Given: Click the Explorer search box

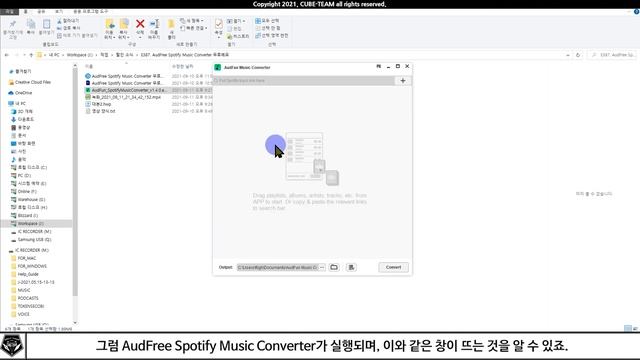Looking at the screenshot, I should (x=612, y=55).
